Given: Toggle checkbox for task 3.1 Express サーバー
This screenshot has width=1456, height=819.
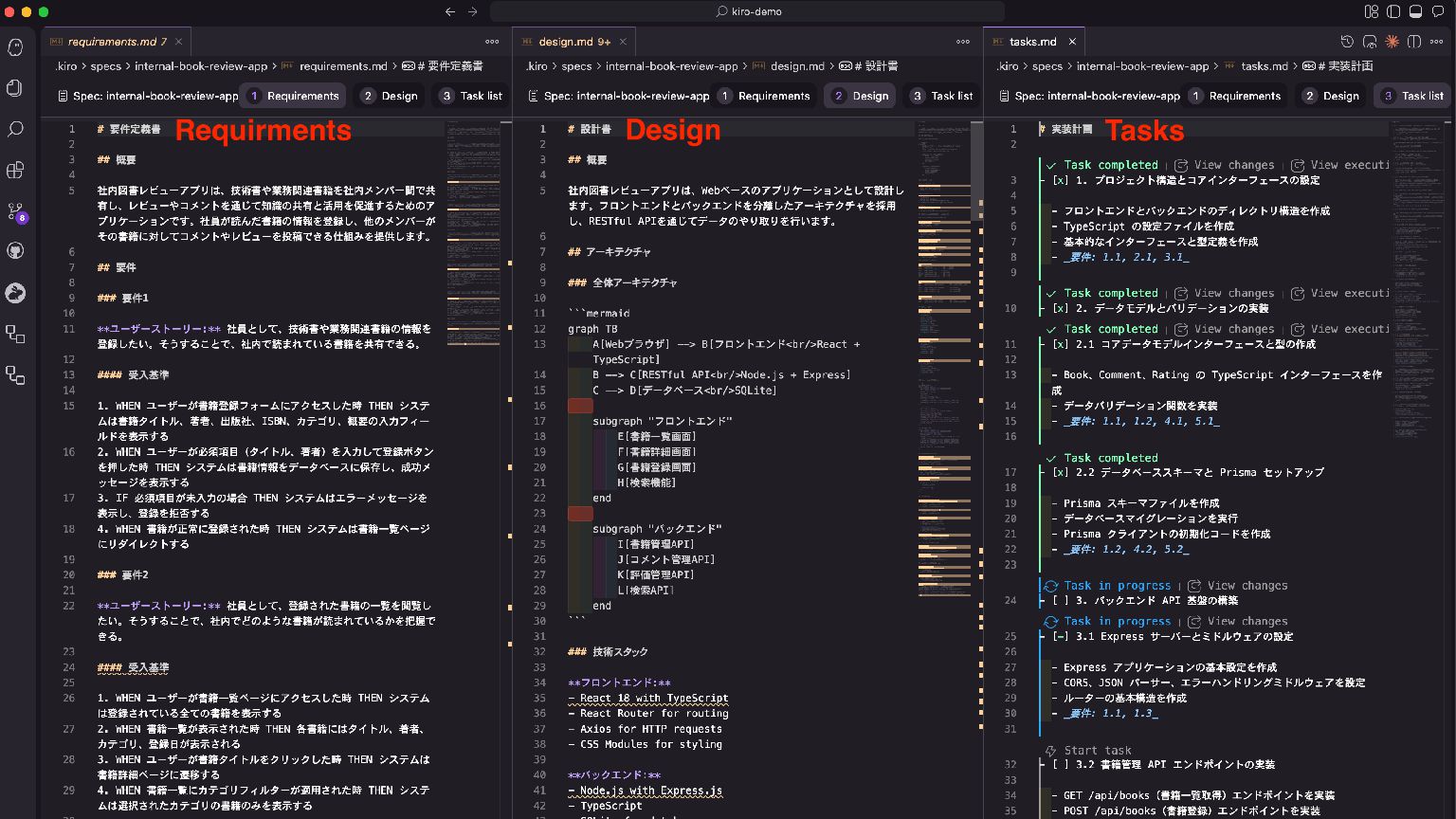Looking at the screenshot, I should pyautogui.click(x=1061, y=637).
